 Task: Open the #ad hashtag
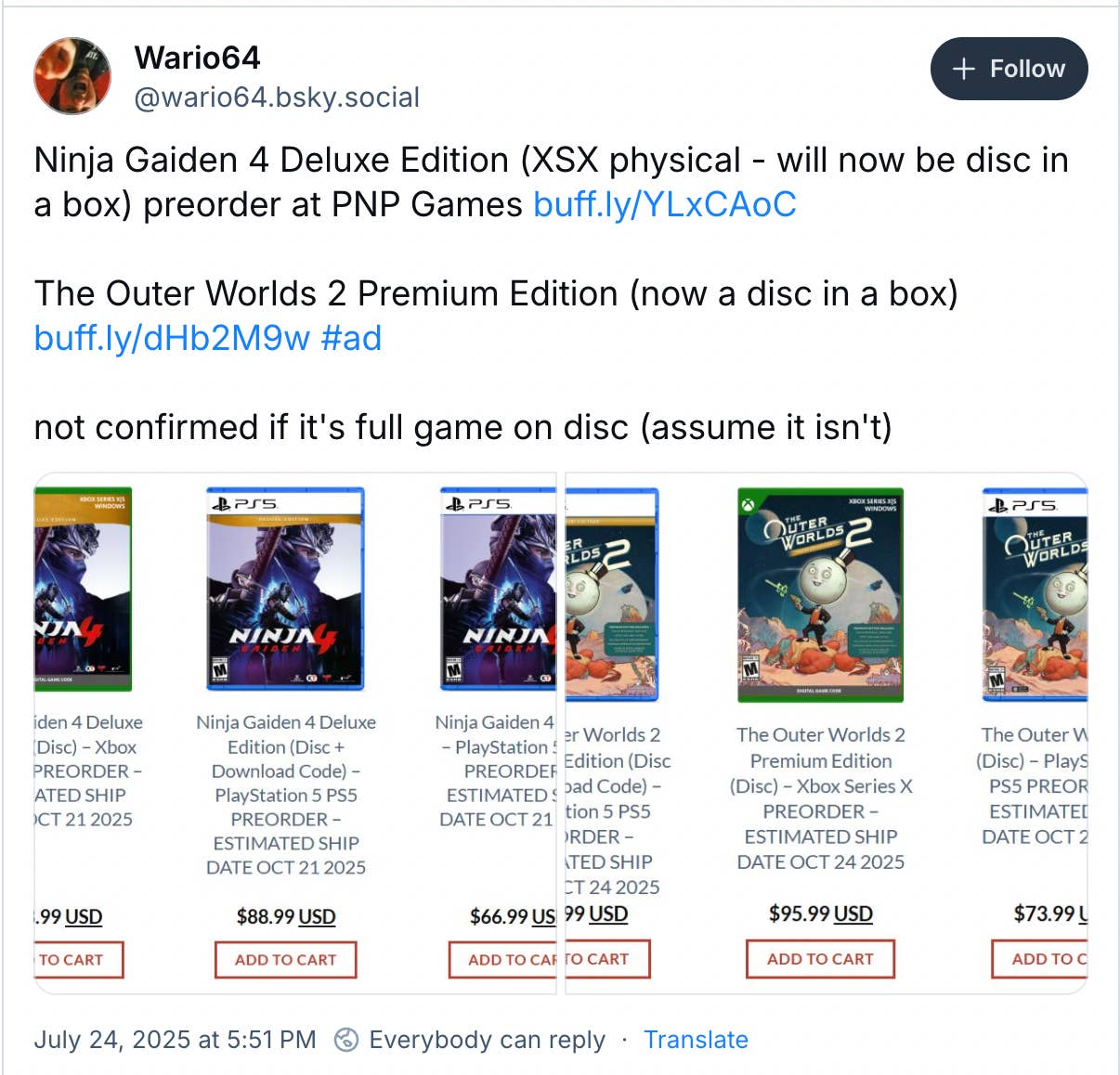pyautogui.click(x=351, y=338)
